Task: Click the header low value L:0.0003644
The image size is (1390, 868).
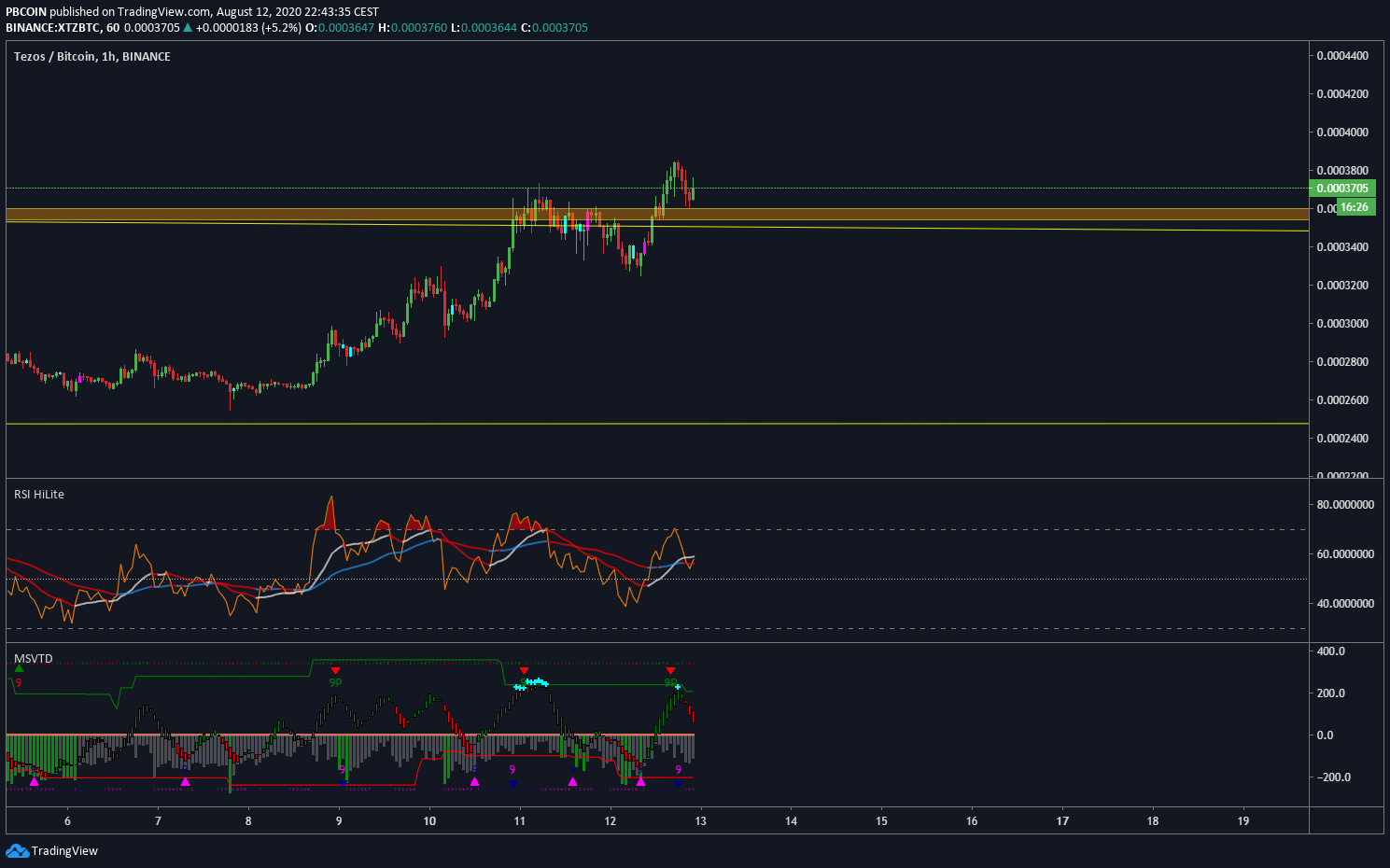Action: 484,28
